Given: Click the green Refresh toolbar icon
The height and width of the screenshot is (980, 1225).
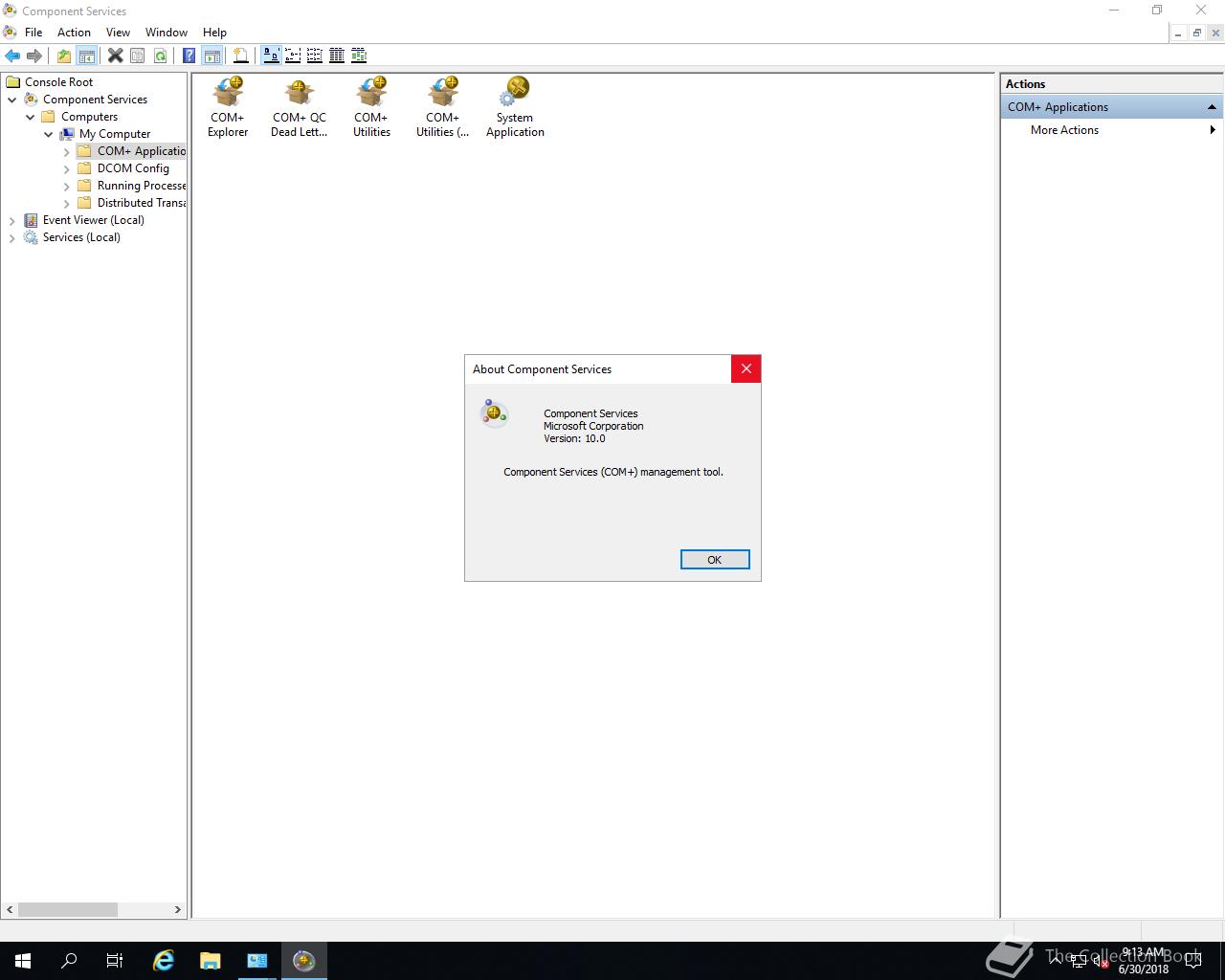Looking at the screenshot, I should [x=160, y=56].
